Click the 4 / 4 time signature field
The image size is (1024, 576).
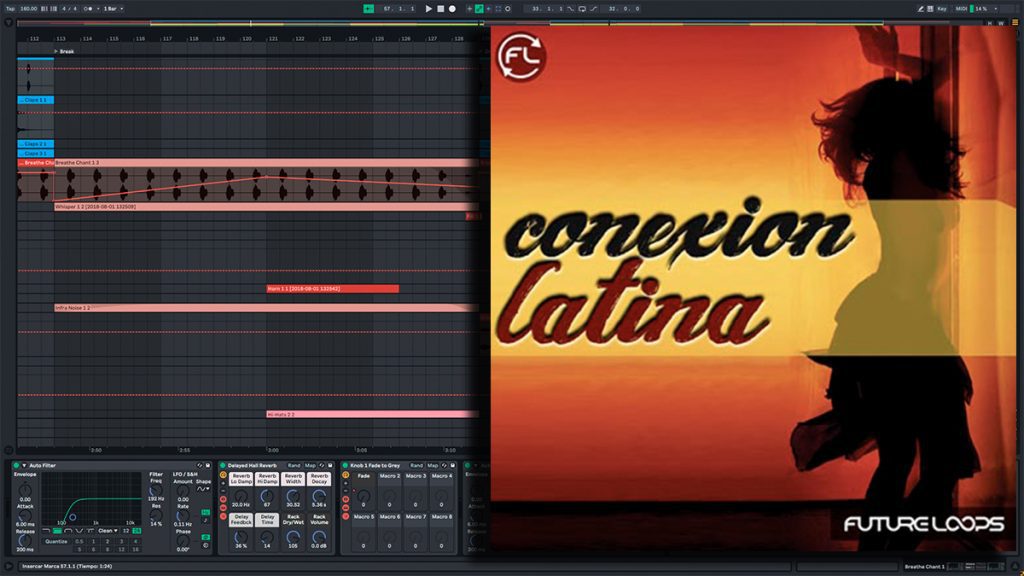(69, 9)
